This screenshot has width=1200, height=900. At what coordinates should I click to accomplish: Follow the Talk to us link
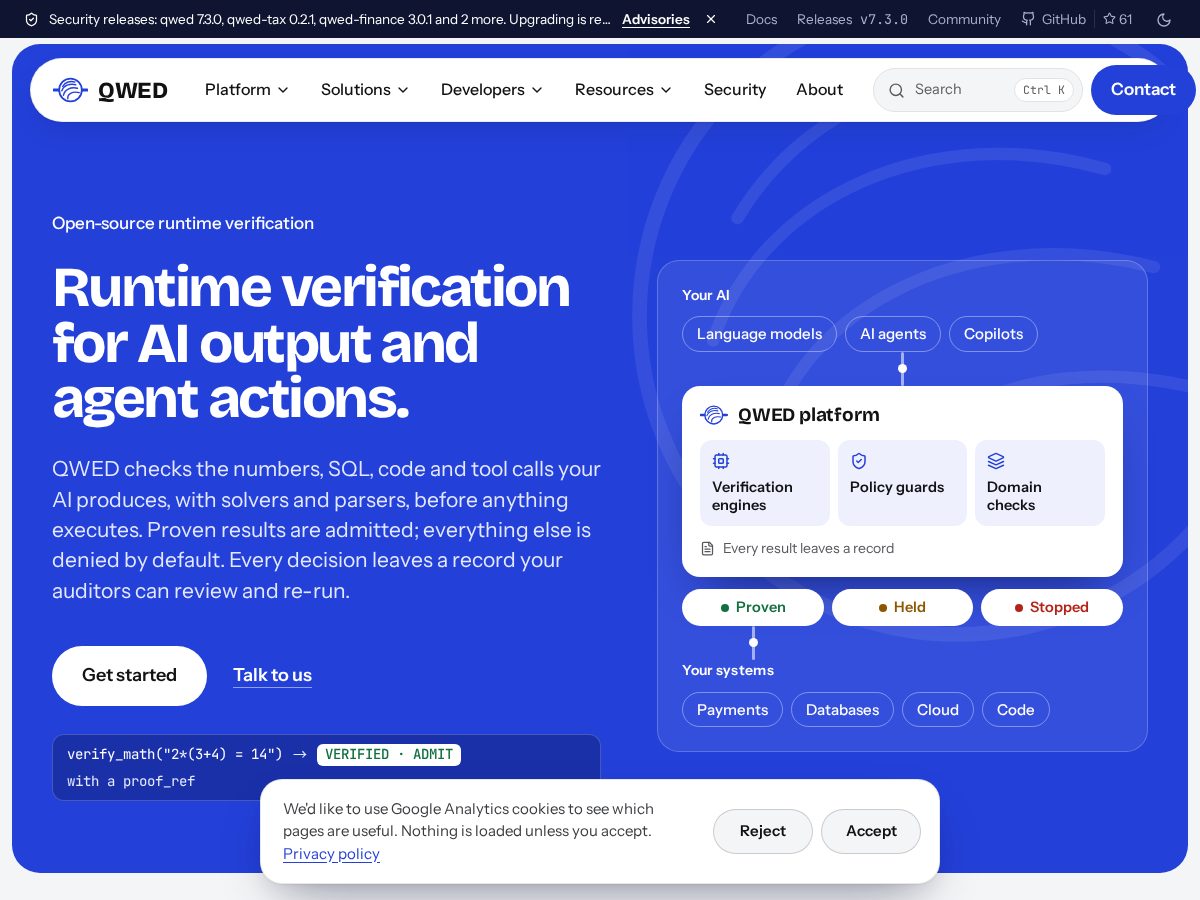[x=272, y=675]
